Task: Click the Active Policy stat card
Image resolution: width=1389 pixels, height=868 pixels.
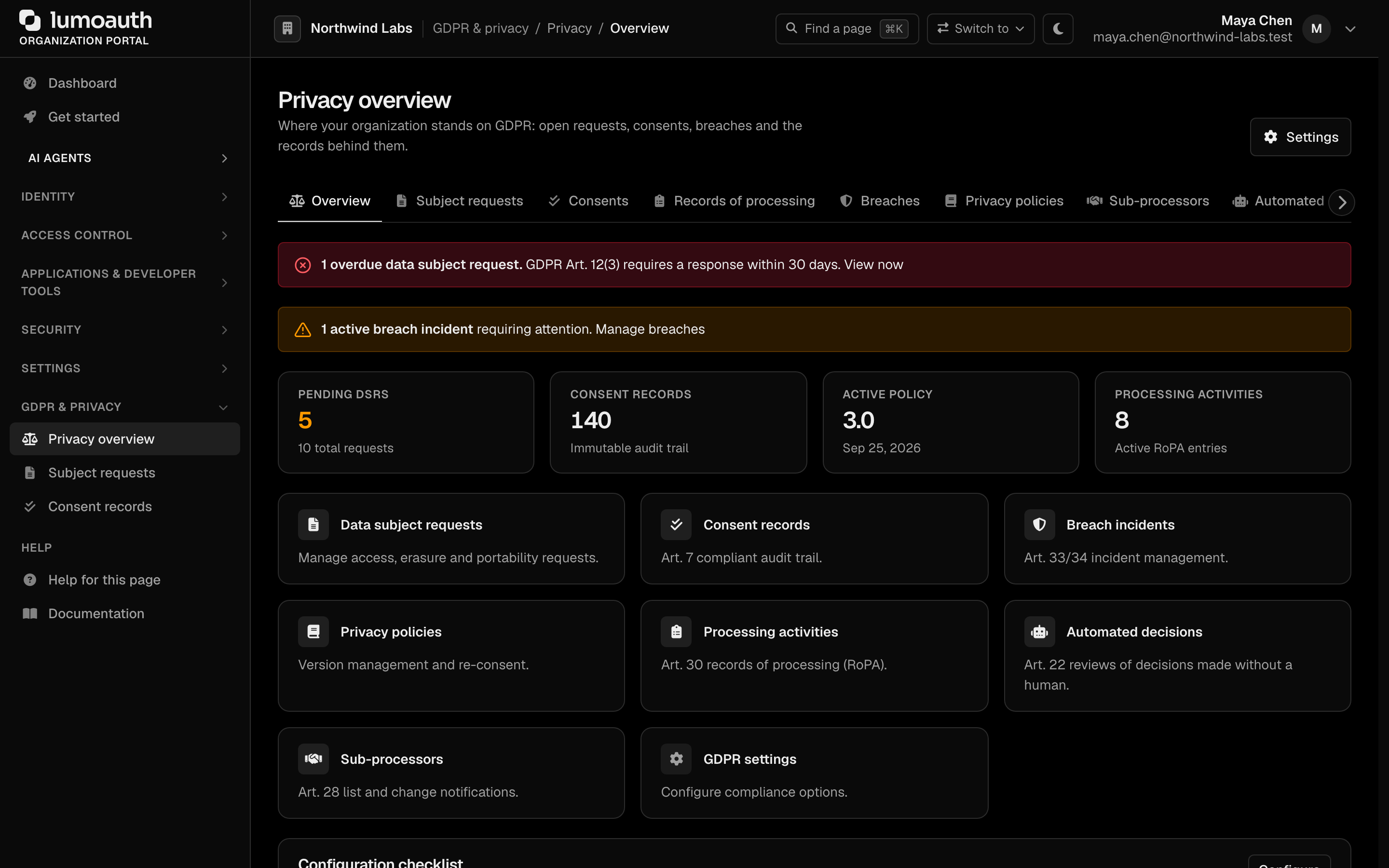Action: (951, 422)
